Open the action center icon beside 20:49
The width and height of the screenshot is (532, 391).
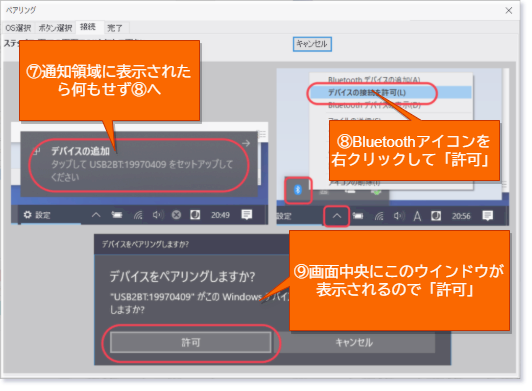pyautogui.click(x=246, y=215)
